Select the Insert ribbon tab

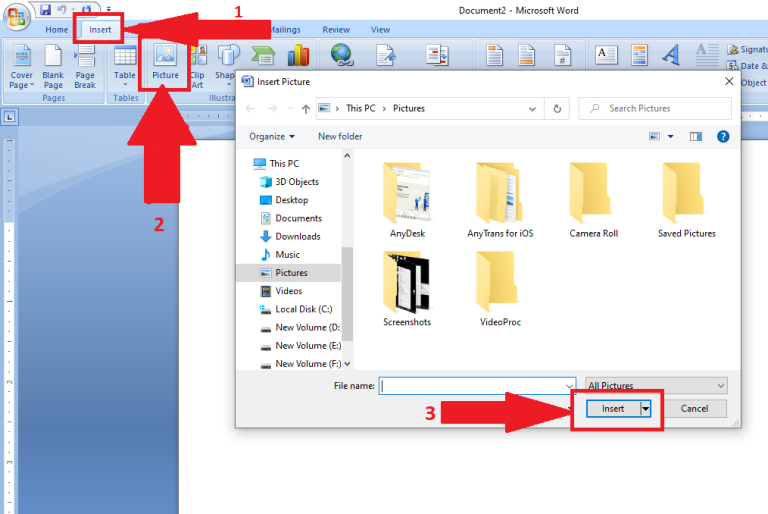click(x=100, y=29)
